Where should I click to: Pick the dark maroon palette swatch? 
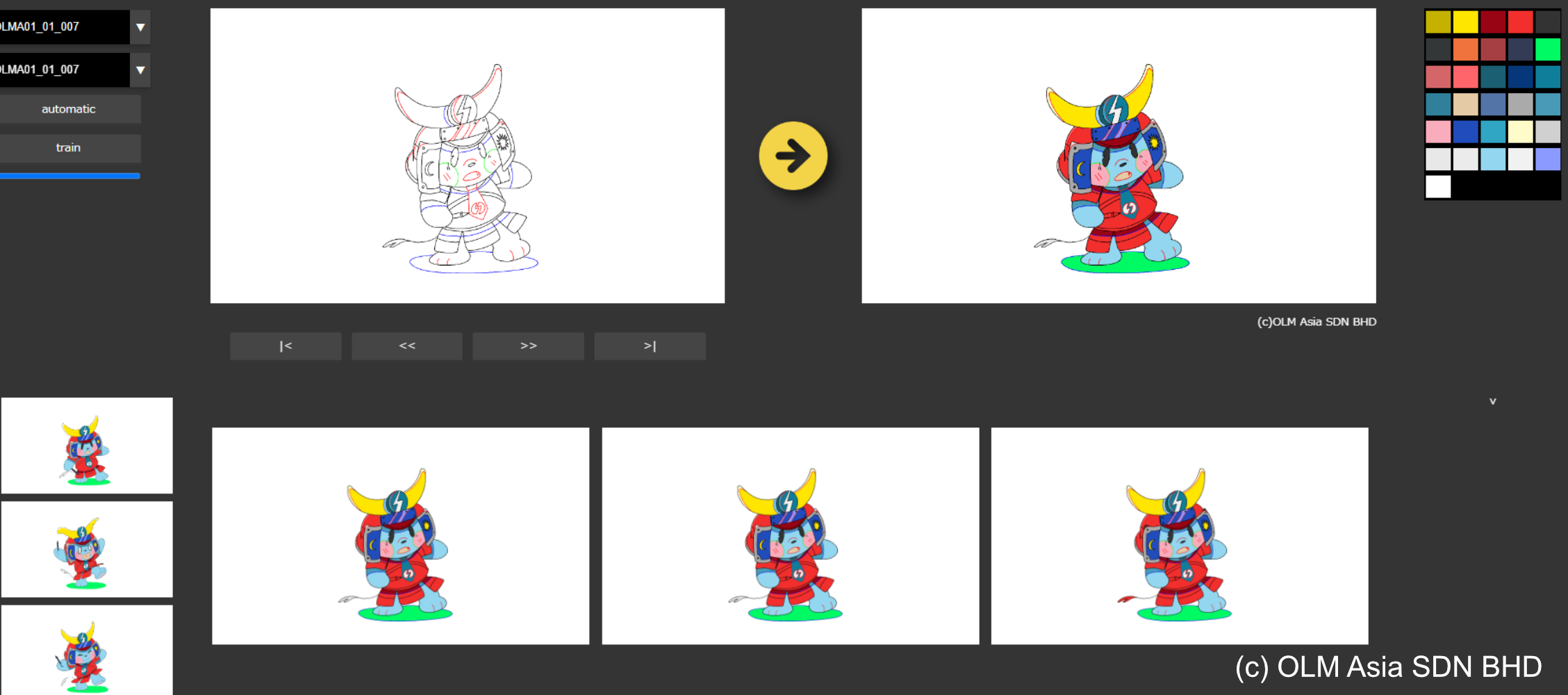pyautogui.click(x=1493, y=22)
